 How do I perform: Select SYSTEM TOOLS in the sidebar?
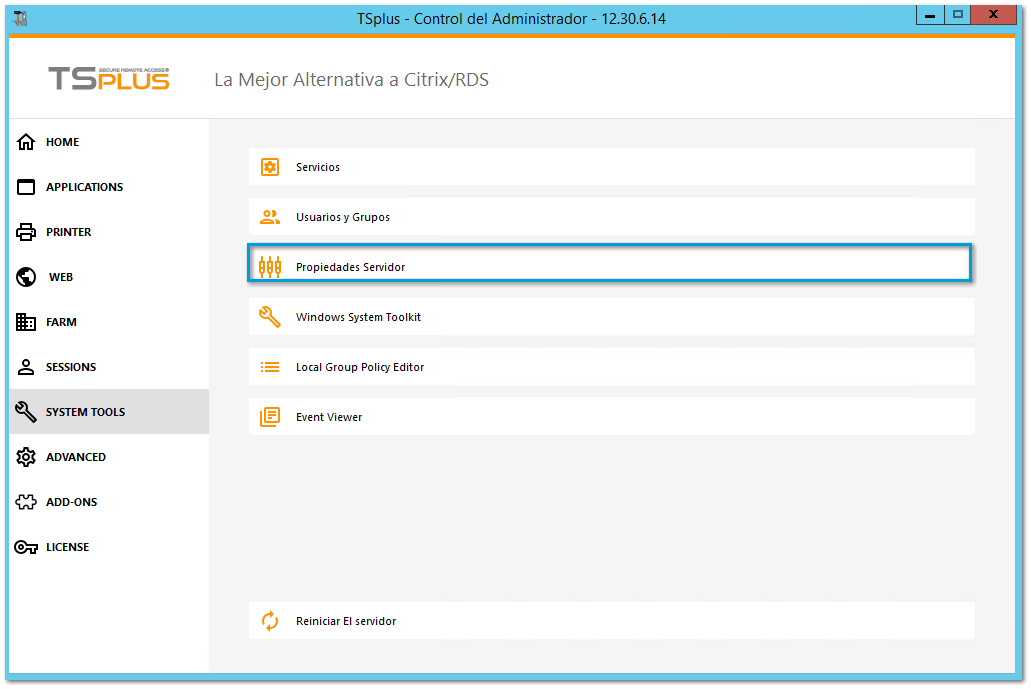(109, 412)
